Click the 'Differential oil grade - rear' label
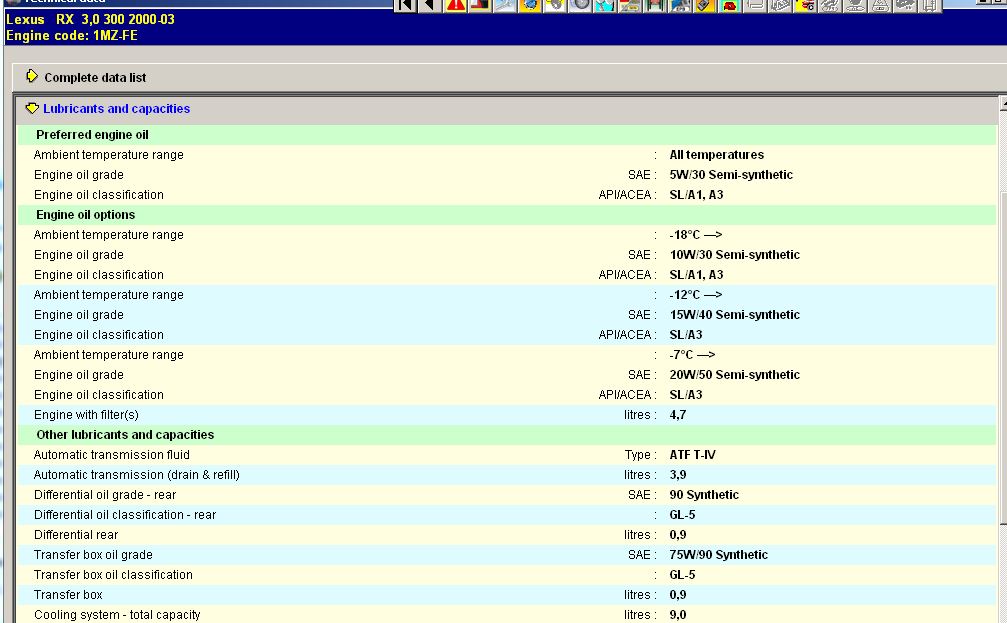Screen dimensions: 1007x623 (105, 495)
